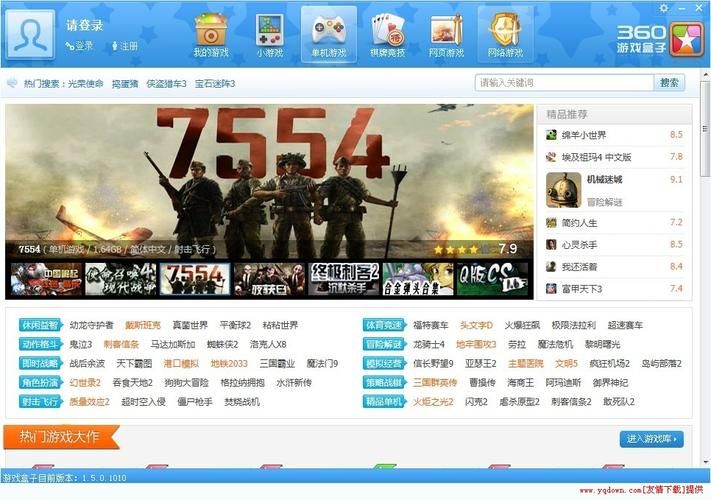Open the 角色扮演 category tag
This screenshot has height=500, width=711.
click(x=40, y=382)
